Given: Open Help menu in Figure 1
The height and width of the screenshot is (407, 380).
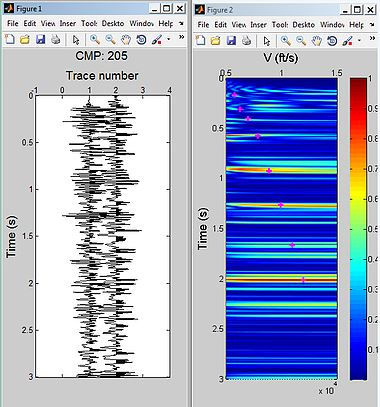Looking at the screenshot, I should (165, 23).
